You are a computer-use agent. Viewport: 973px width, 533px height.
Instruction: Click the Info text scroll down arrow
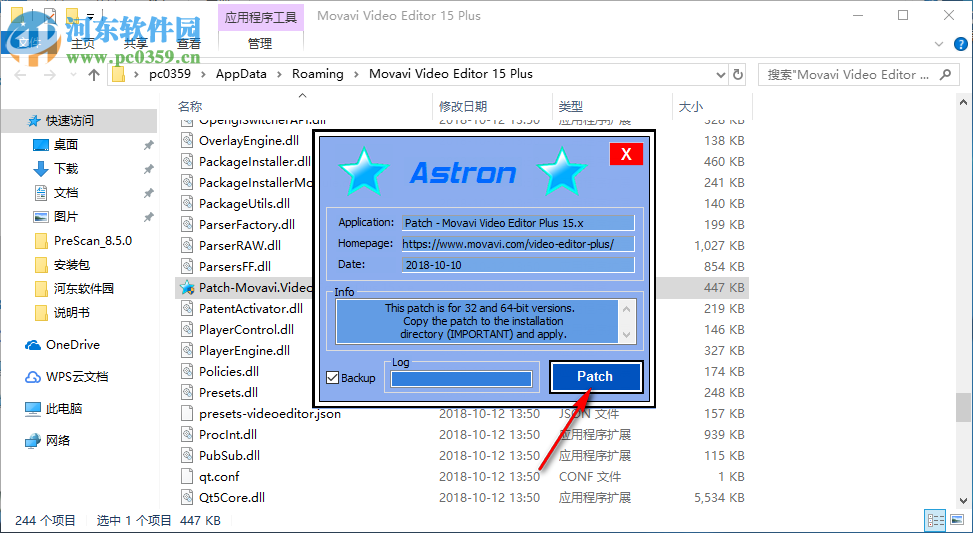pyautogui.click(x=626, y=334)
